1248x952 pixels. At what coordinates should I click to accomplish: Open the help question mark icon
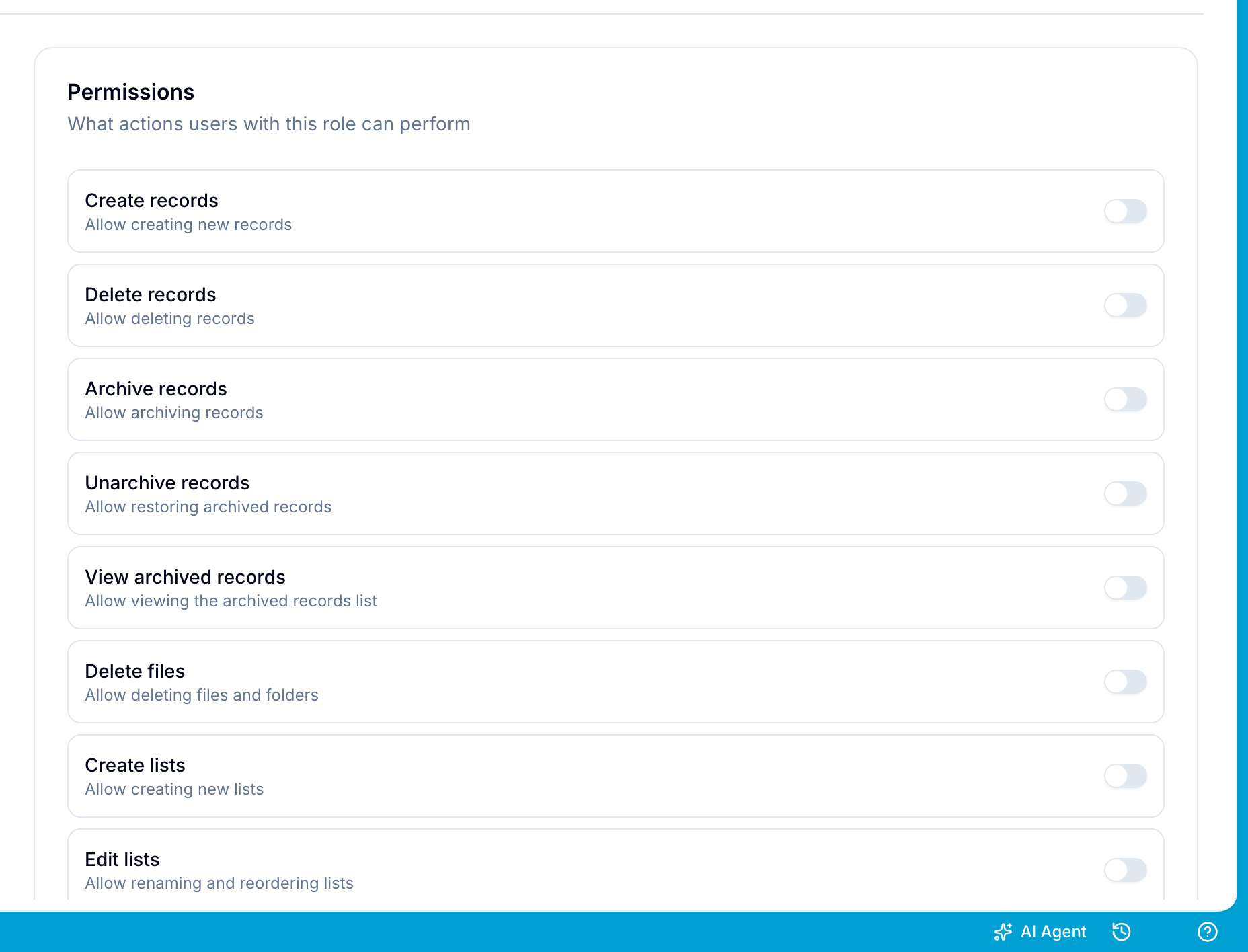(1208, 932)
